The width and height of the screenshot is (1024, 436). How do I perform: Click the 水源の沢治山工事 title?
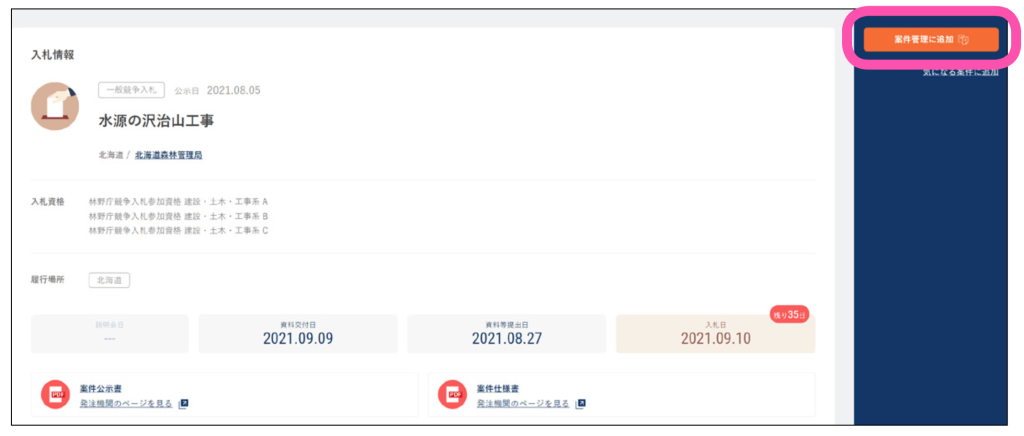[x=156, y=121]
